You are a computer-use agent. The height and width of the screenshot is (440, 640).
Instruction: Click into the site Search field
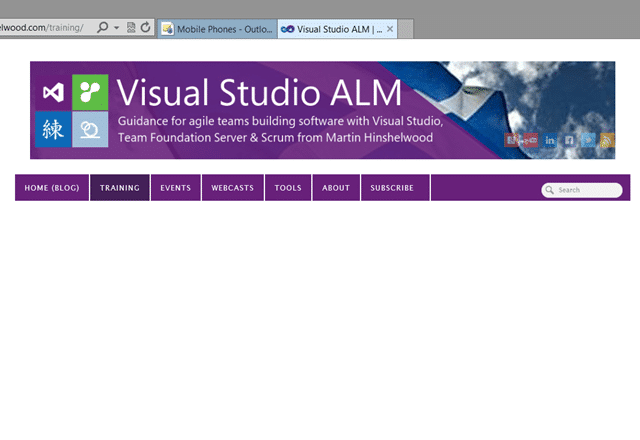coord(582,190)
